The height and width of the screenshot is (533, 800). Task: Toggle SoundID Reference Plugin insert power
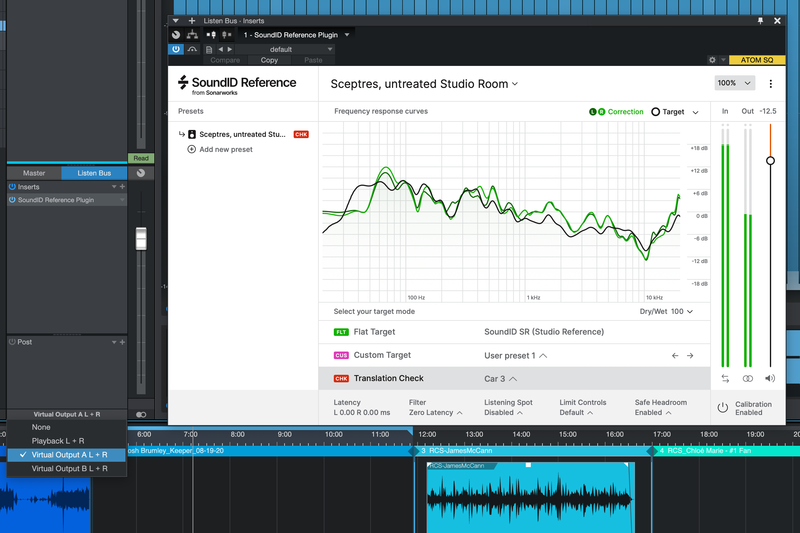point(13,200)
